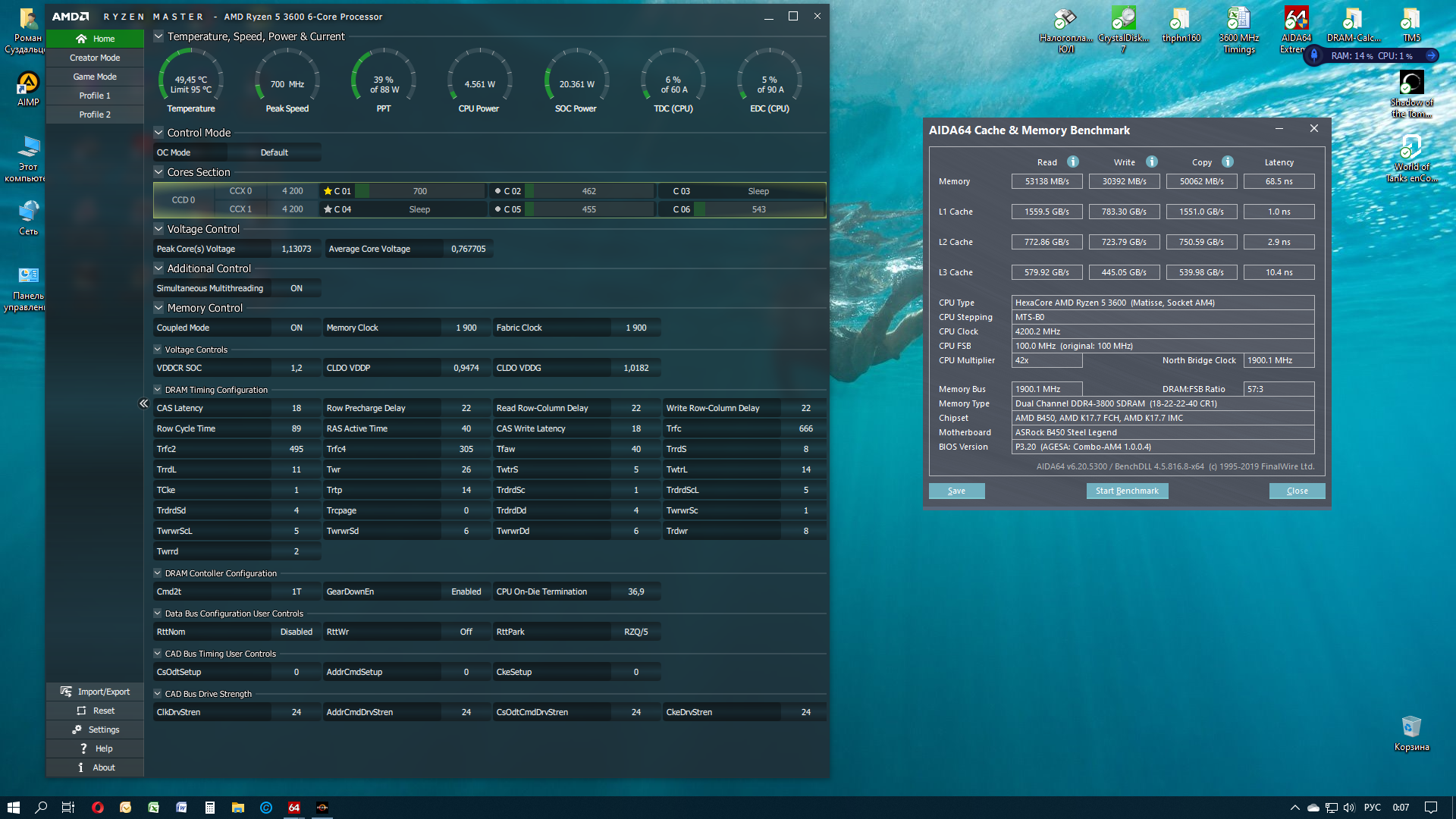This screenshot has height=819, width=1456.
Task: Click the Reset icon in sidebar
Action: pos(81,711)
